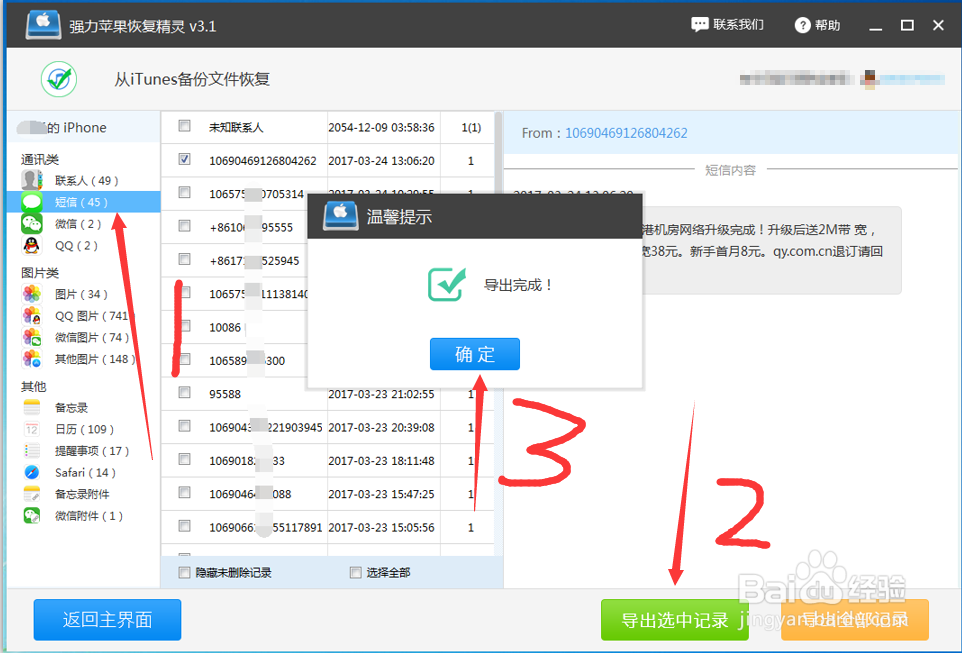Enable the 选择全部 select all checkbox
This screenshot has width=962, height=653.
355,570
